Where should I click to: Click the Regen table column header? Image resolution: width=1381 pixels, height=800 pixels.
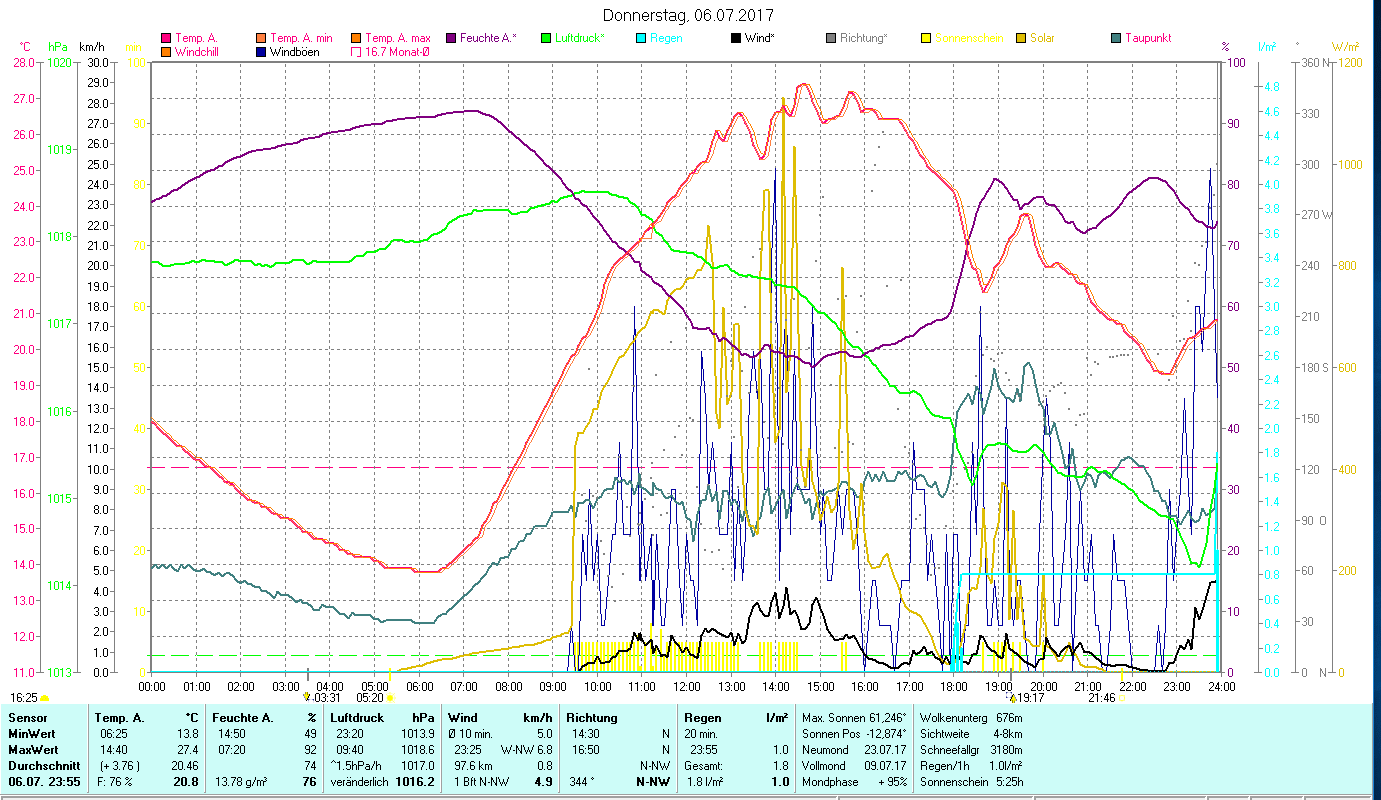pos(702,718)
